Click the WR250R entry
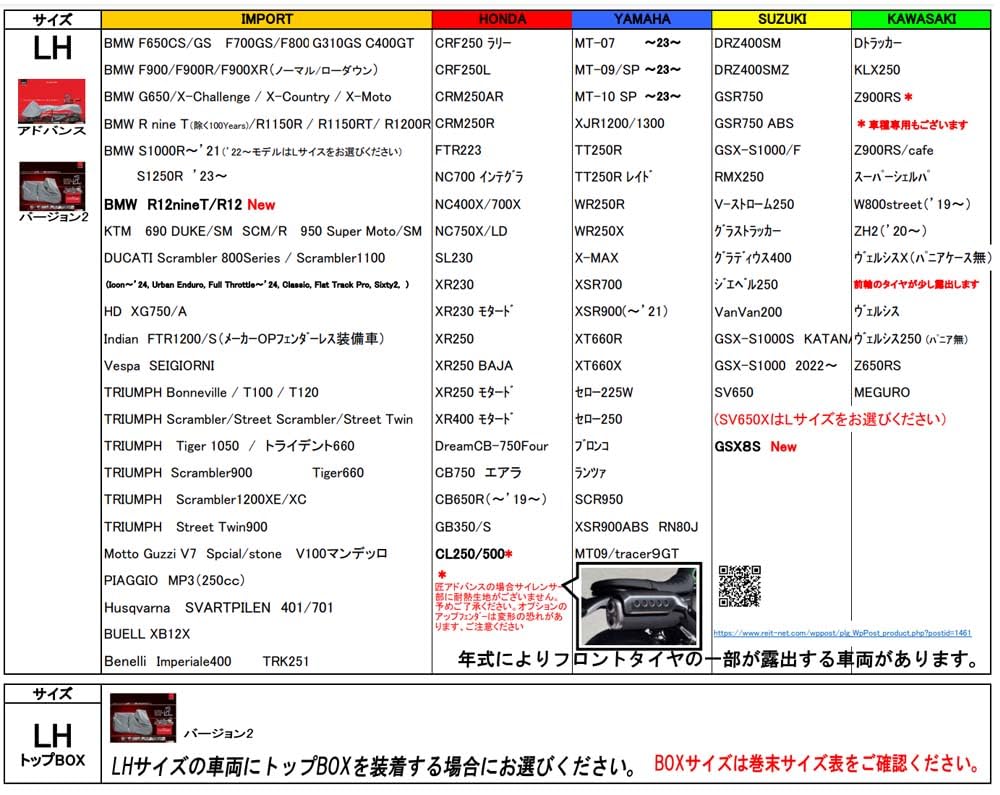 [x=599, y=204]
